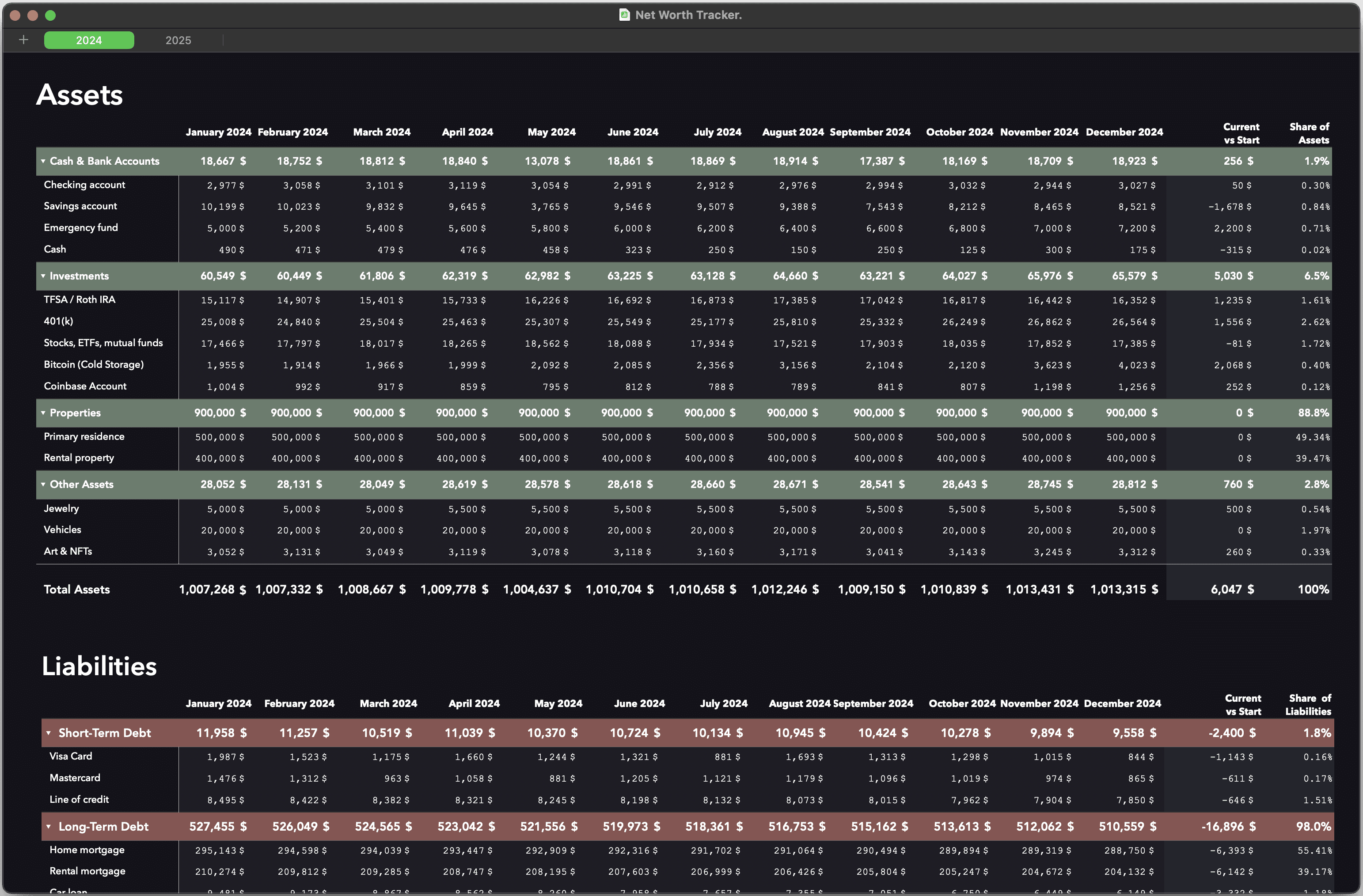1363x896 pixels.
Task: Click Assets Current vs Start header
Action: 1241,133
